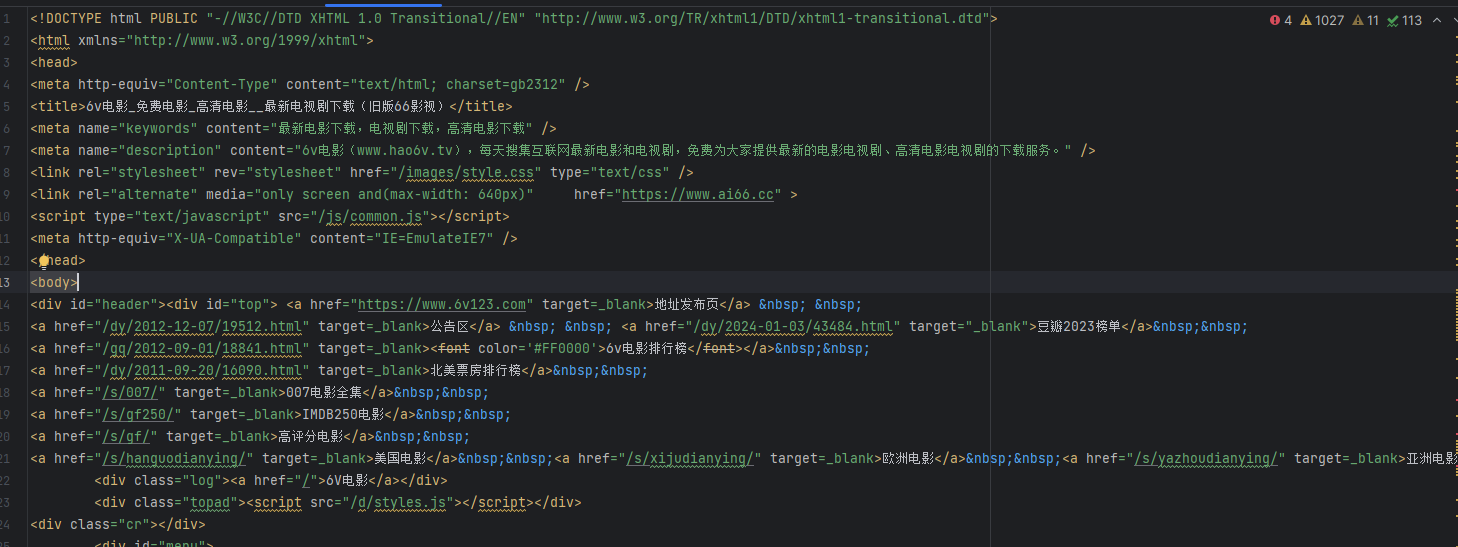The width and height of the screenshot is (1458, 547).
Task: Click the error count 4
Action: [1288, 20]
